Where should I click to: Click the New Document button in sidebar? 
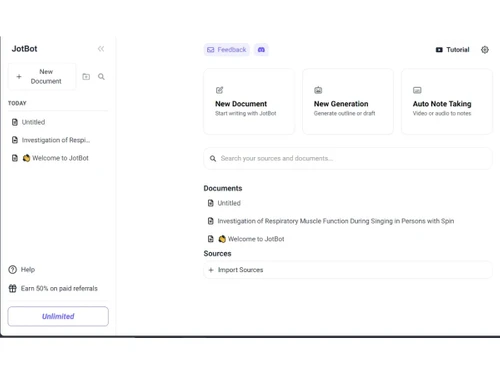(42, 76)
